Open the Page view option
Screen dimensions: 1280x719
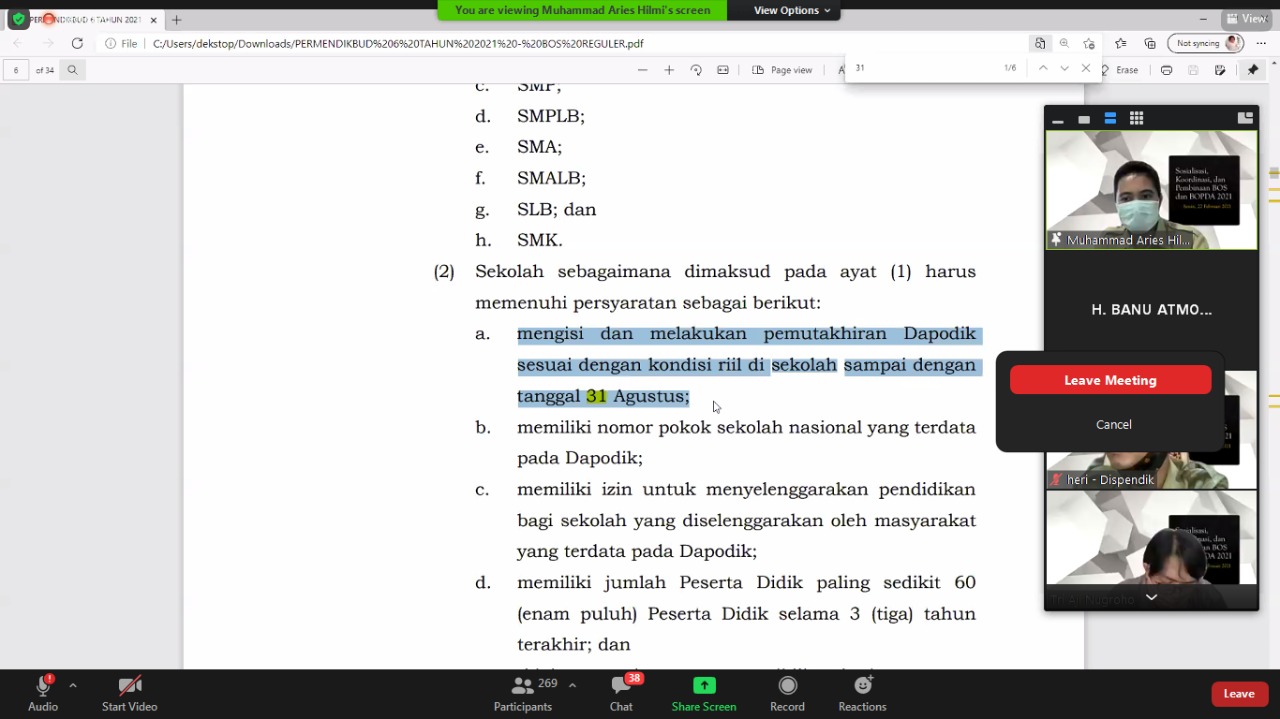(x=782, y=70)
